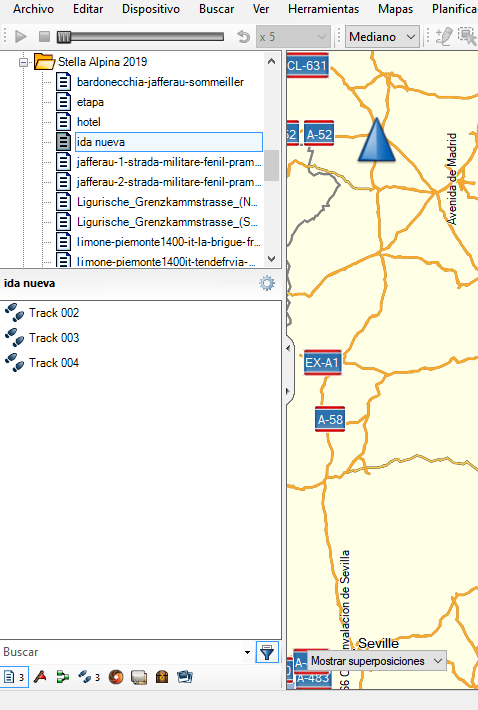Screen dimensions: 478x710
Task: Click the A-52 road shield
Action: click(x=319, y=134)
